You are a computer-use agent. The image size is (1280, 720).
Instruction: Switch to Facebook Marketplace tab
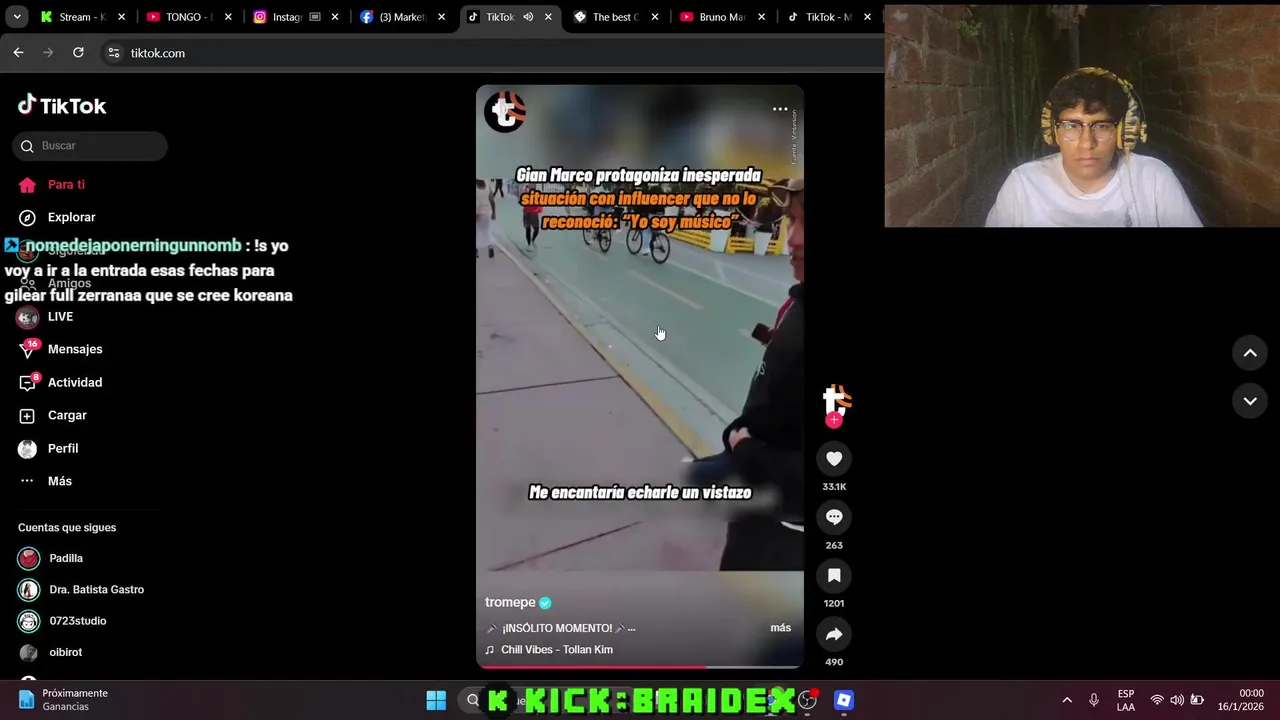click(403, 17)
